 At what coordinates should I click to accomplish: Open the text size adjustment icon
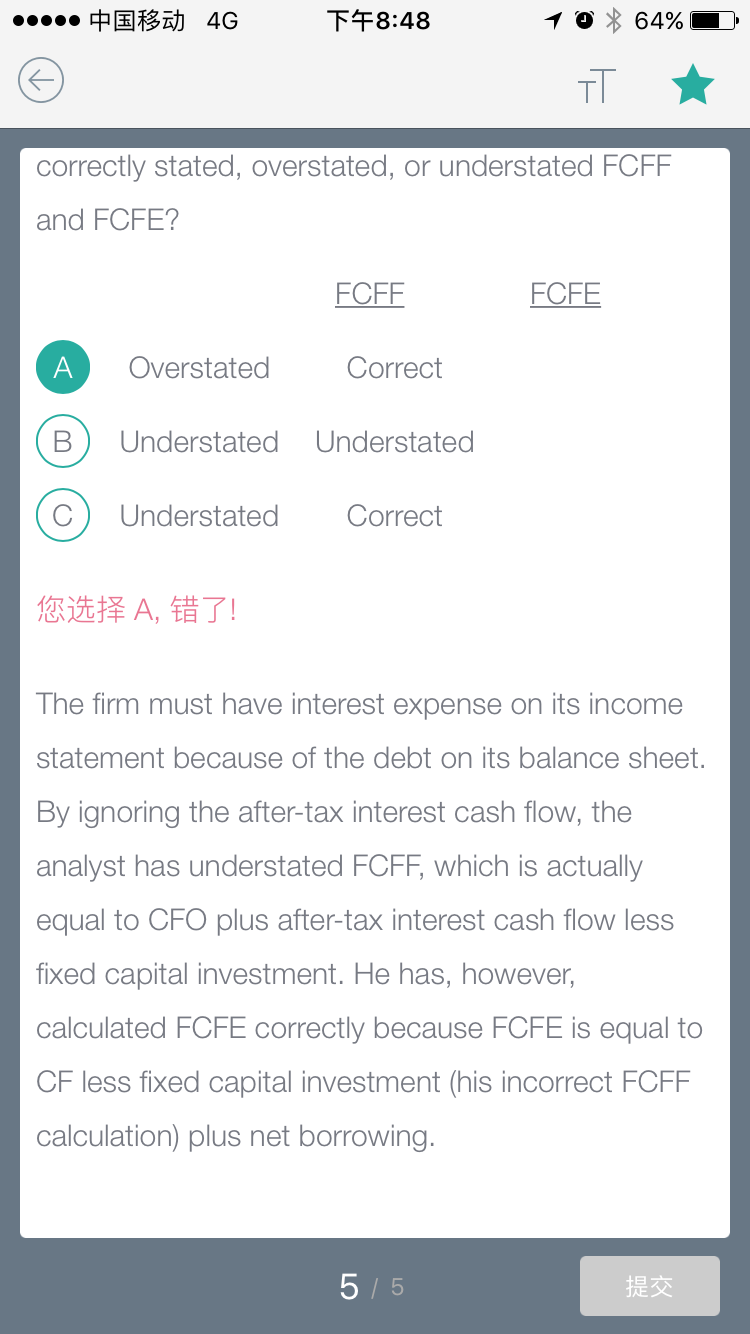[597, 86]
